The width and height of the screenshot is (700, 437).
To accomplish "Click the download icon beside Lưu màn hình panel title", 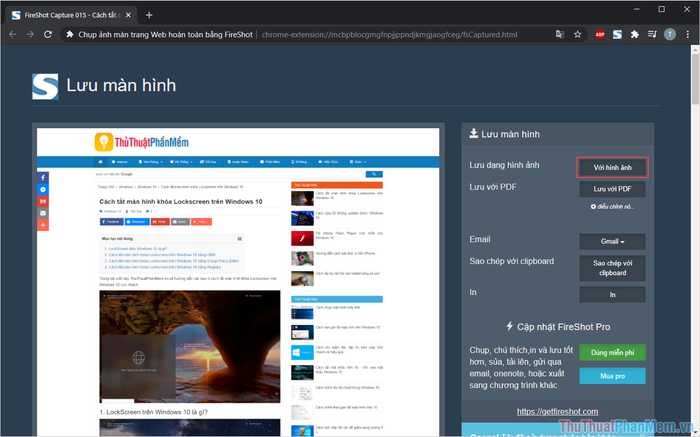I will (474, 133).
